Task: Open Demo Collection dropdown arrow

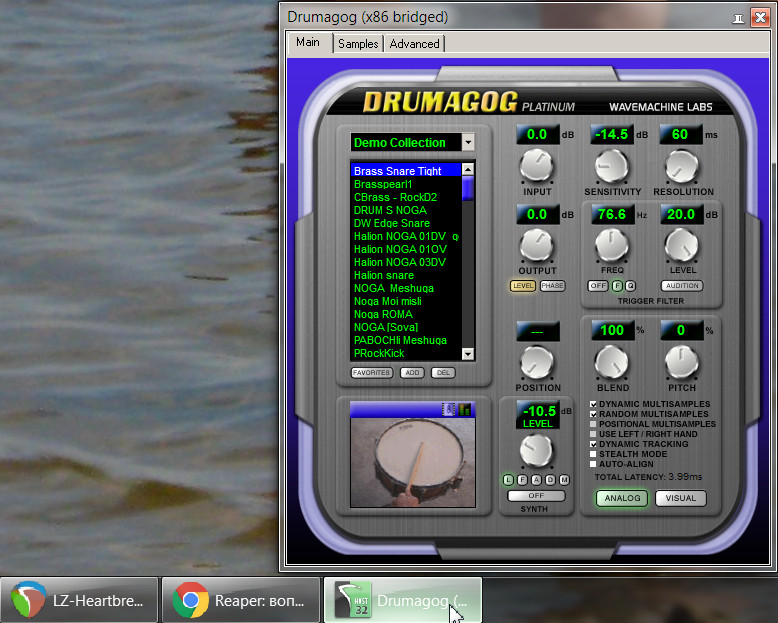Action: click(468, 143)
